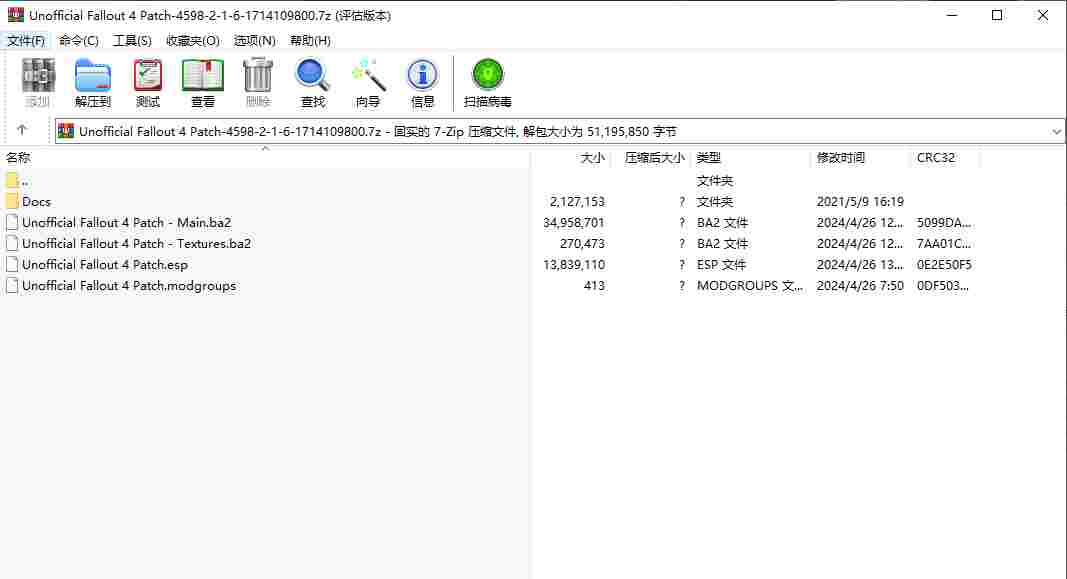Select the parent folder '..' icon
Image resolution: width=1067 pixels, height=579 pixels.
pyautogui.click(x=12, y=180)
